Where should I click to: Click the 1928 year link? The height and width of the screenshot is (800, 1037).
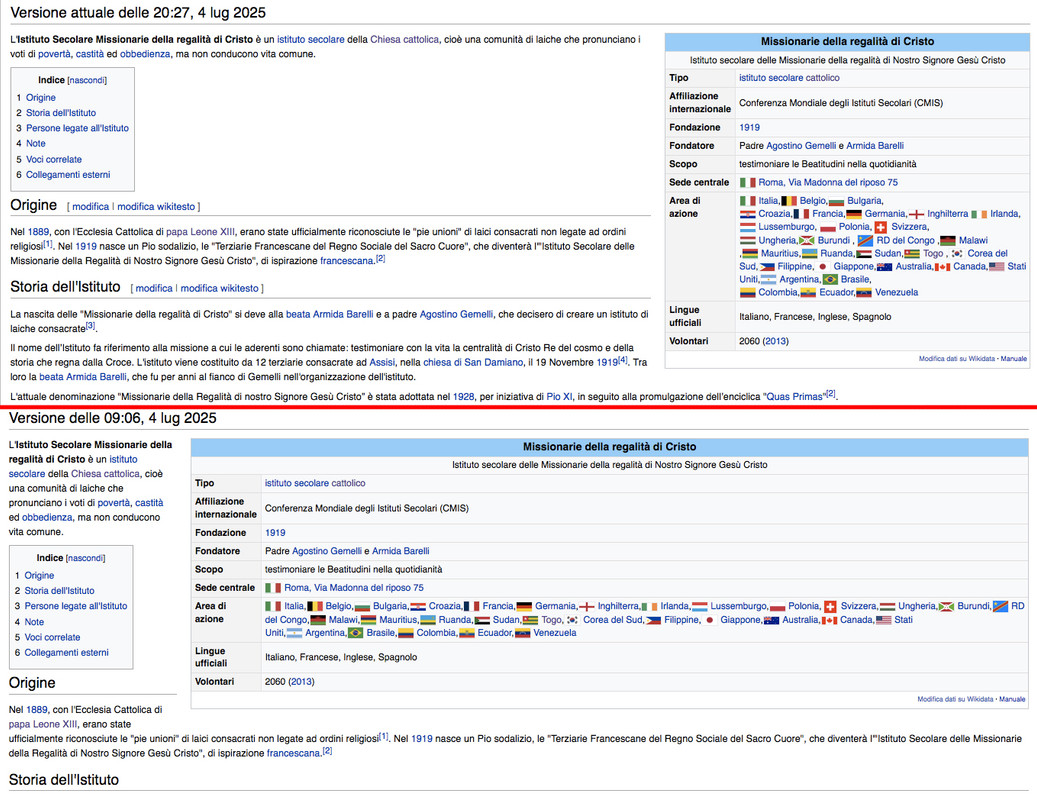click(463, 397)
